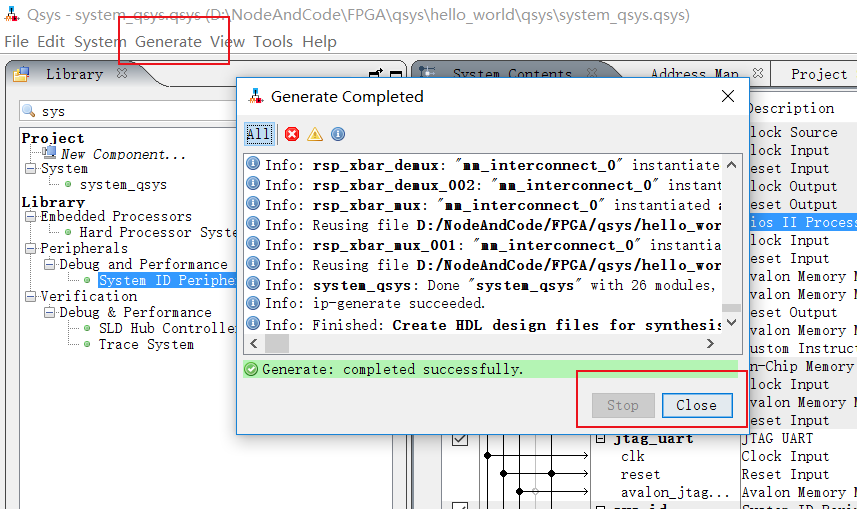
Task: Collapse the Peripherals tree node
Action: pos(31,248)
